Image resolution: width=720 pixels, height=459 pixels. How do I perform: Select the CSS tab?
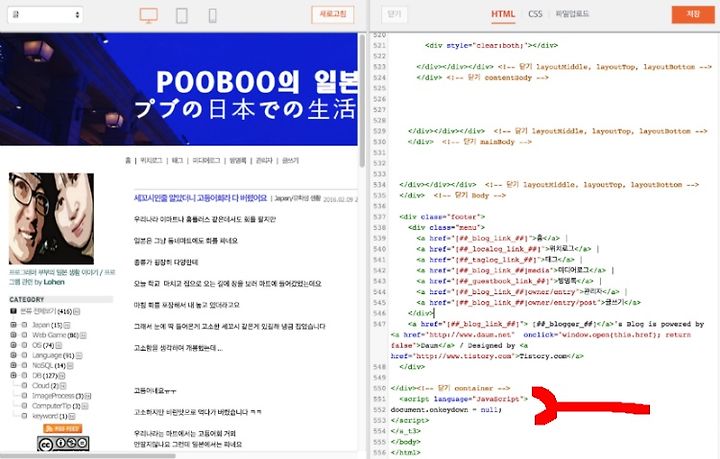click(535, 14)
